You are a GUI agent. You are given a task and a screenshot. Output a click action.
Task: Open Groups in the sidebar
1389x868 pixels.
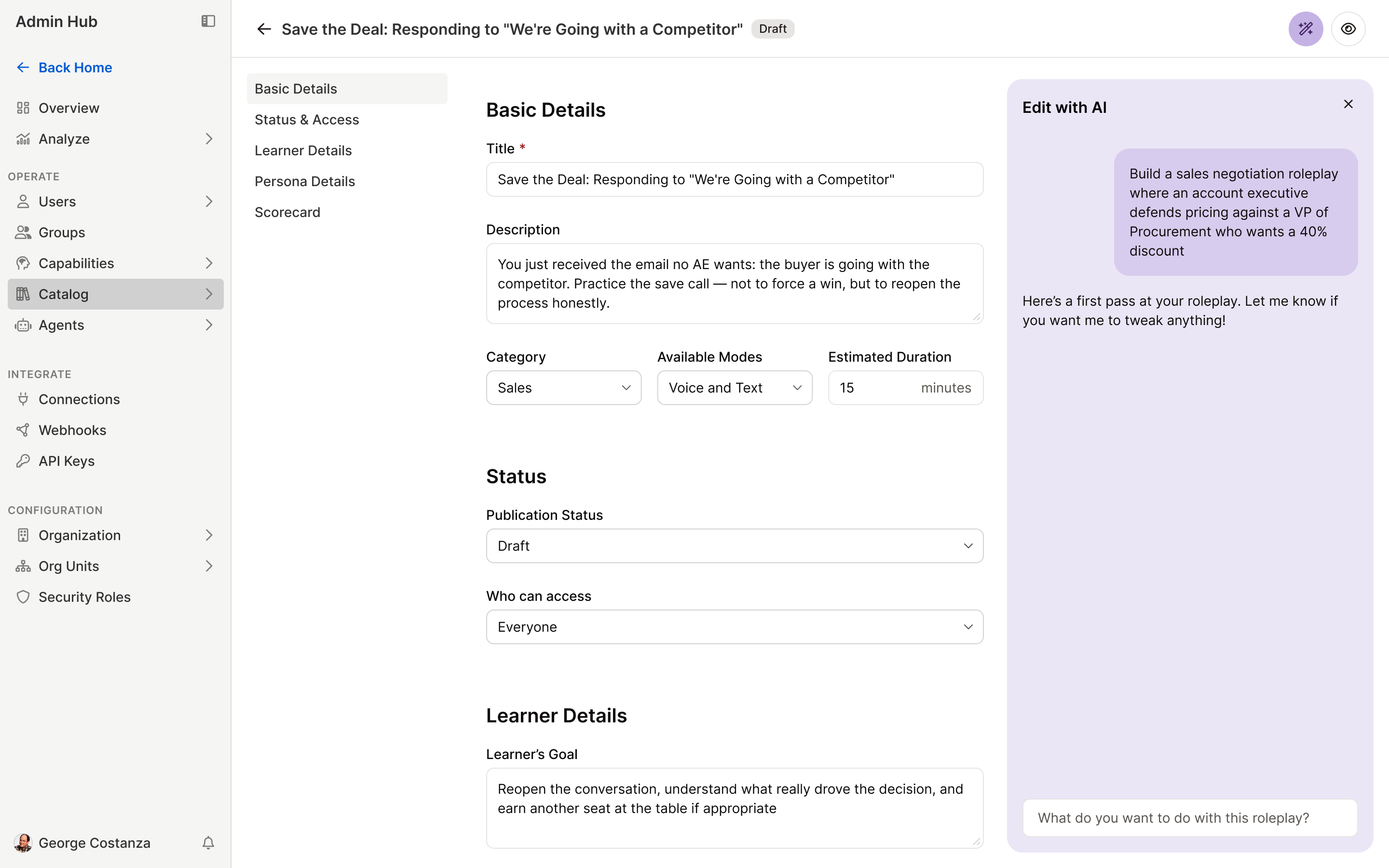[x=115, y=232]
